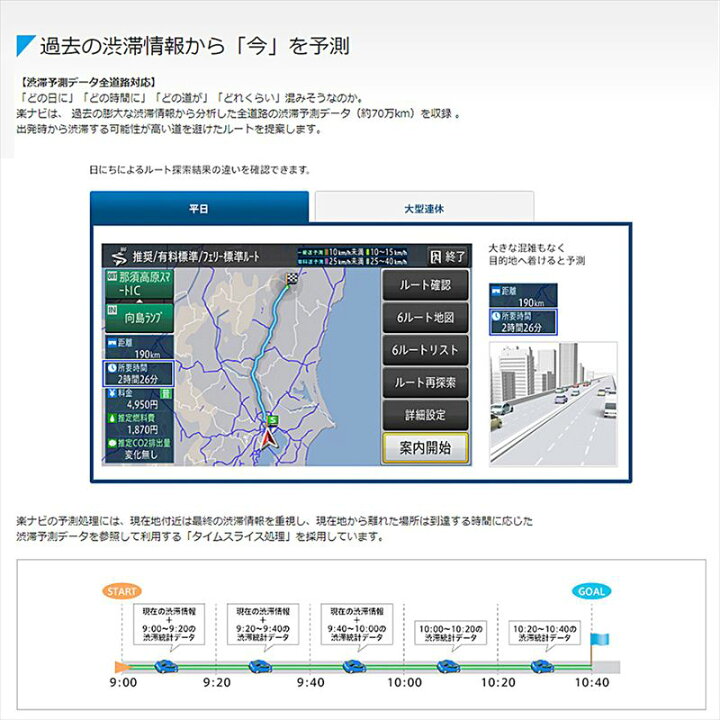
Task: Start guidance with 案内開始 button
Action: [x=425, y=448]
